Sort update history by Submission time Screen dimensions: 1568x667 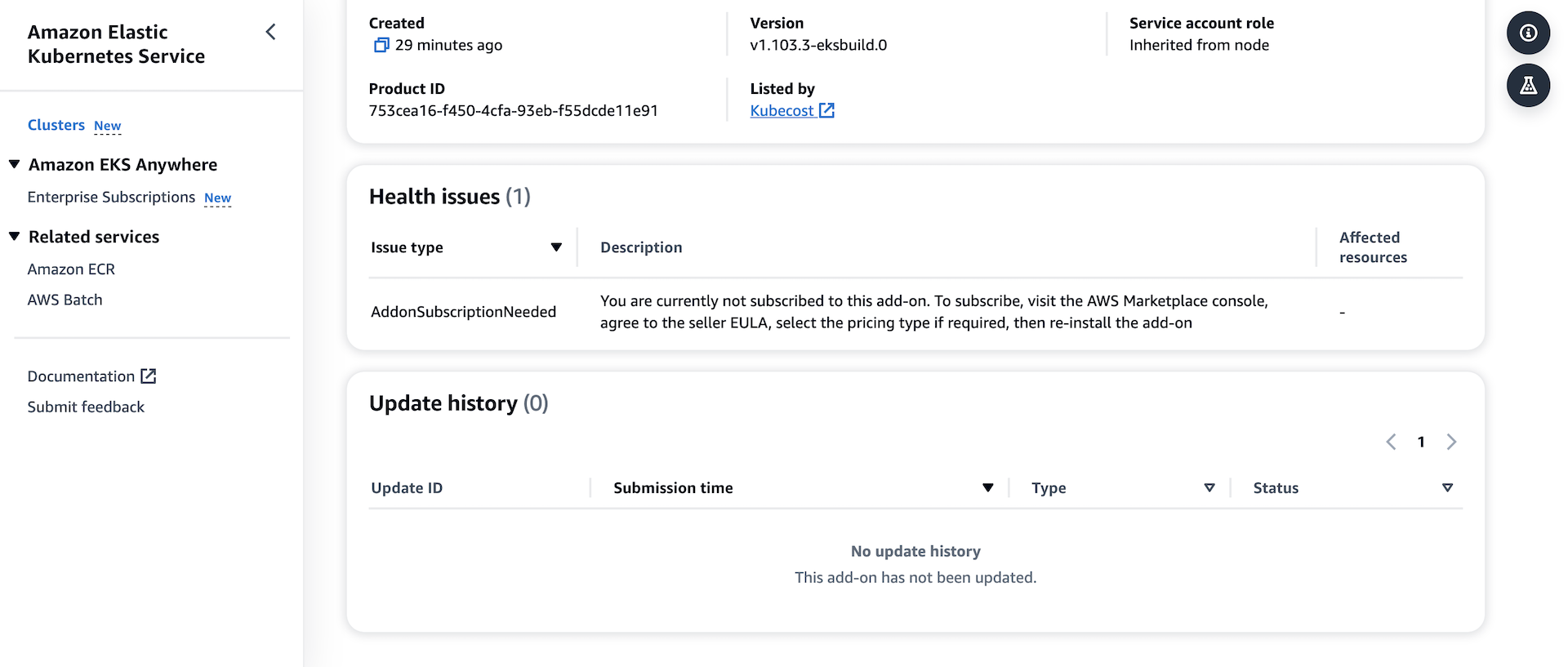coord(987,488)
